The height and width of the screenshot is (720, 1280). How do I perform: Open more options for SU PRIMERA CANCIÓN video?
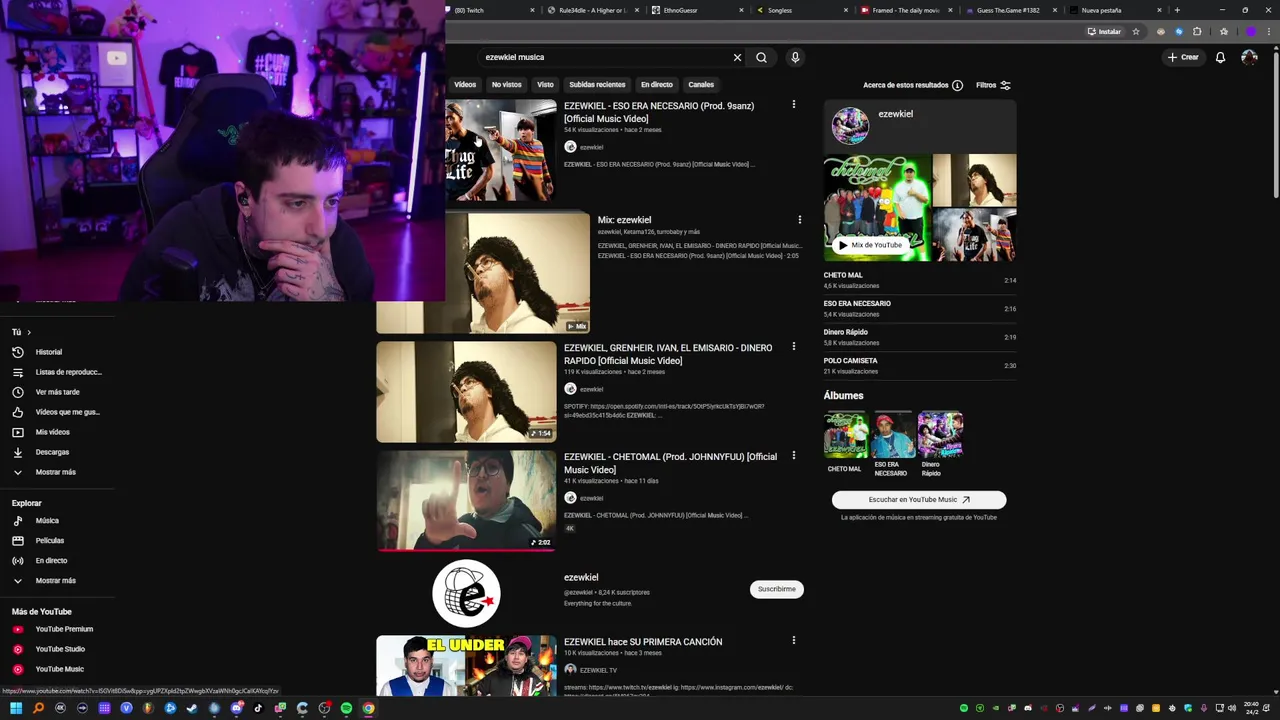click(x=794, y=640)
